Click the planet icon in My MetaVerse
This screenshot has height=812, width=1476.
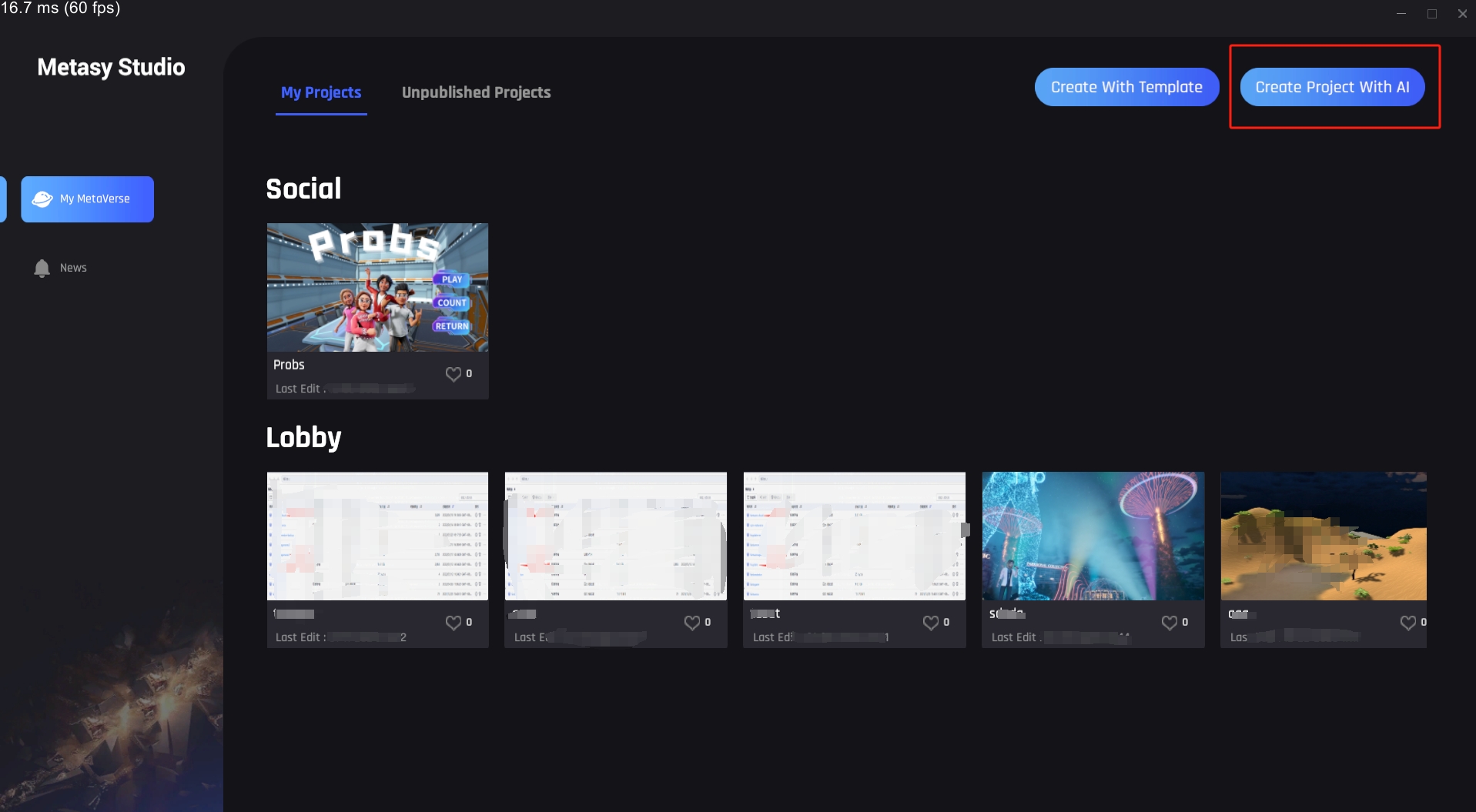[42, 199]
